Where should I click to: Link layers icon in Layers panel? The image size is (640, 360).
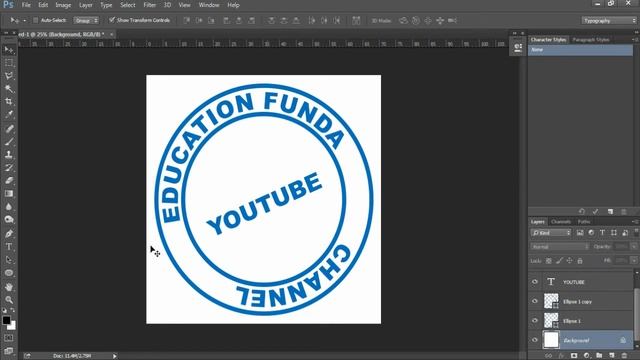[549, 356]
